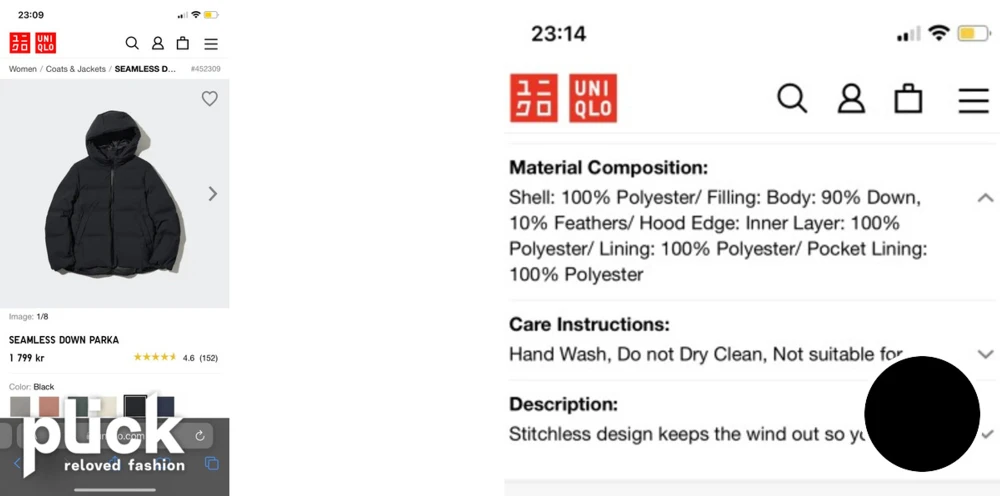Show next parka image with right arrow
This screenshot has height=496, width=1000.
(212, 194)
